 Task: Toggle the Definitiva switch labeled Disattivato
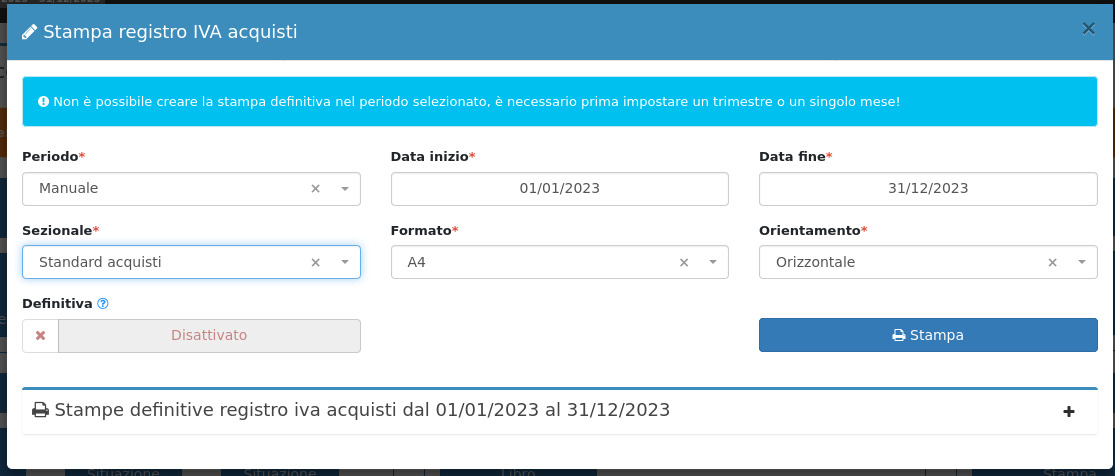pos(209,336)
